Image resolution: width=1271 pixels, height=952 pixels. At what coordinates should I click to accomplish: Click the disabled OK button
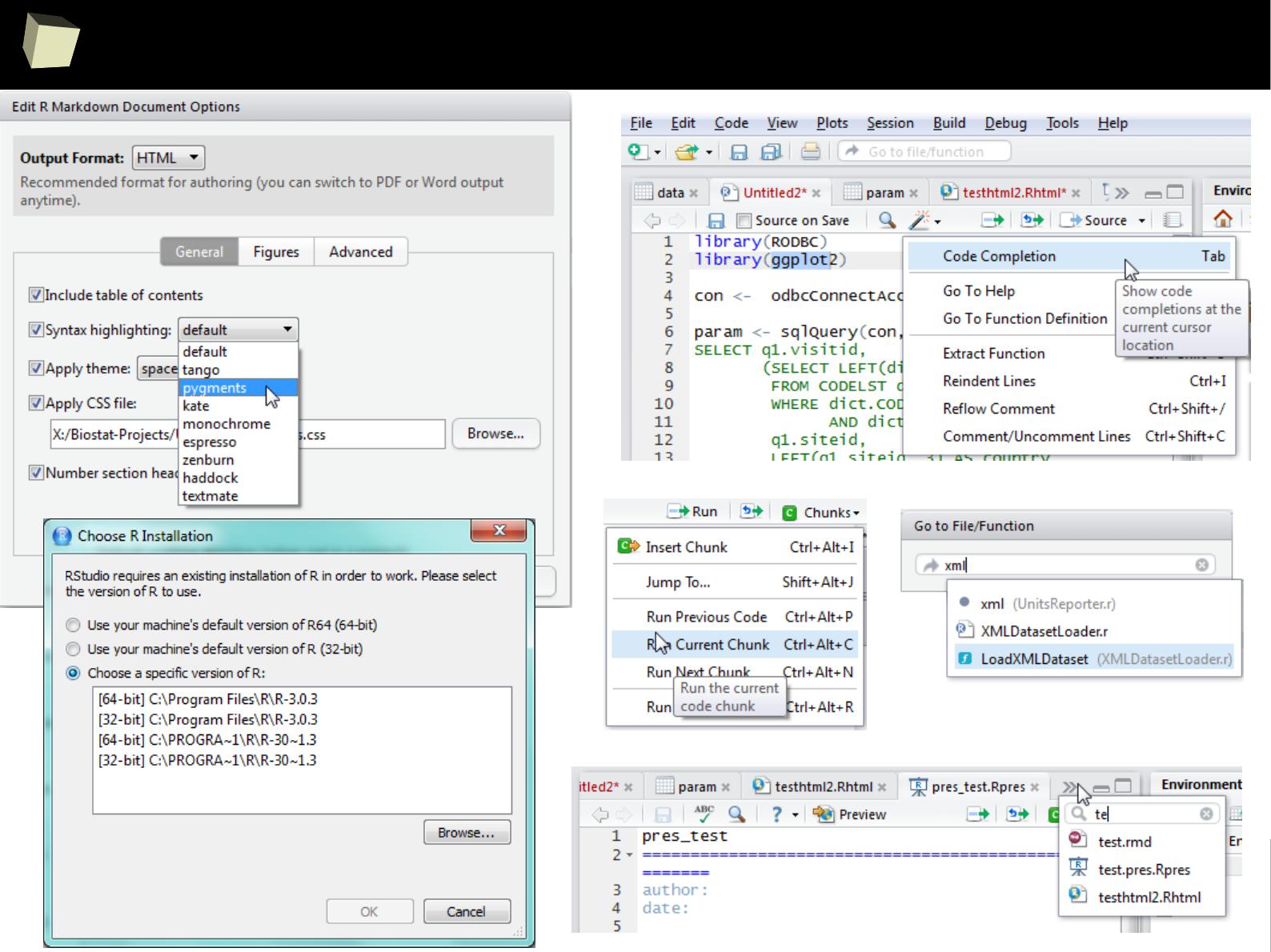(369, 911)
